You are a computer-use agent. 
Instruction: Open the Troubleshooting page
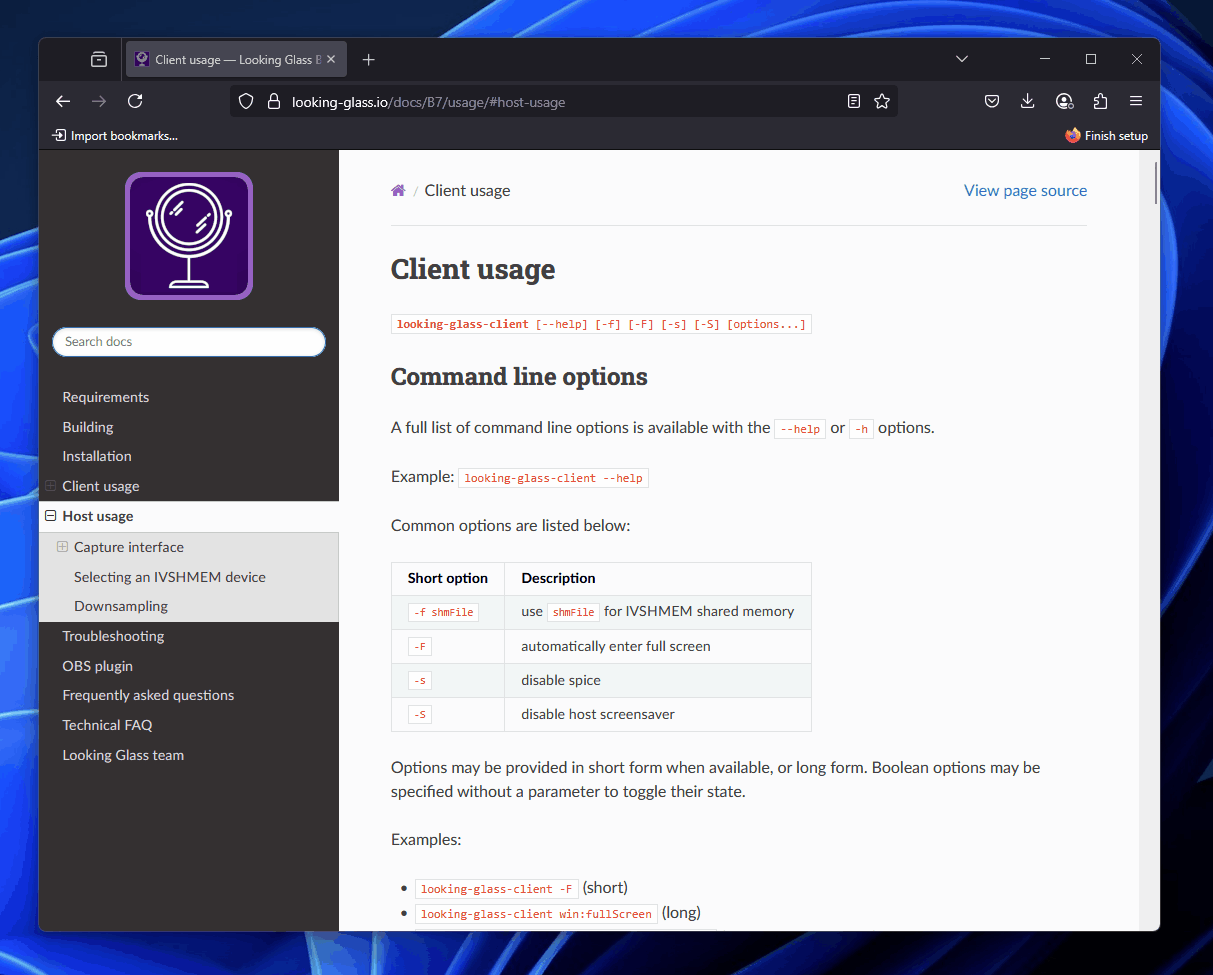[x=113, y=636]
